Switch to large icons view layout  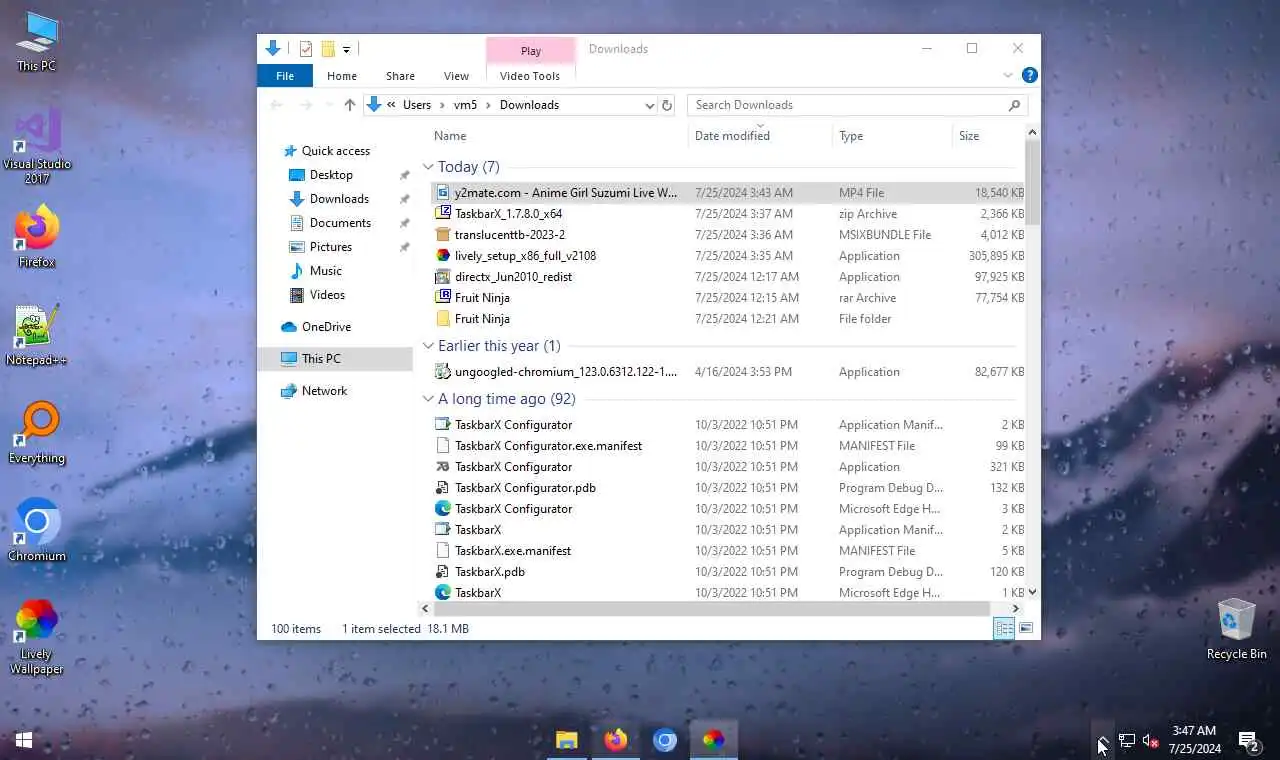(x=1026, y=628)
